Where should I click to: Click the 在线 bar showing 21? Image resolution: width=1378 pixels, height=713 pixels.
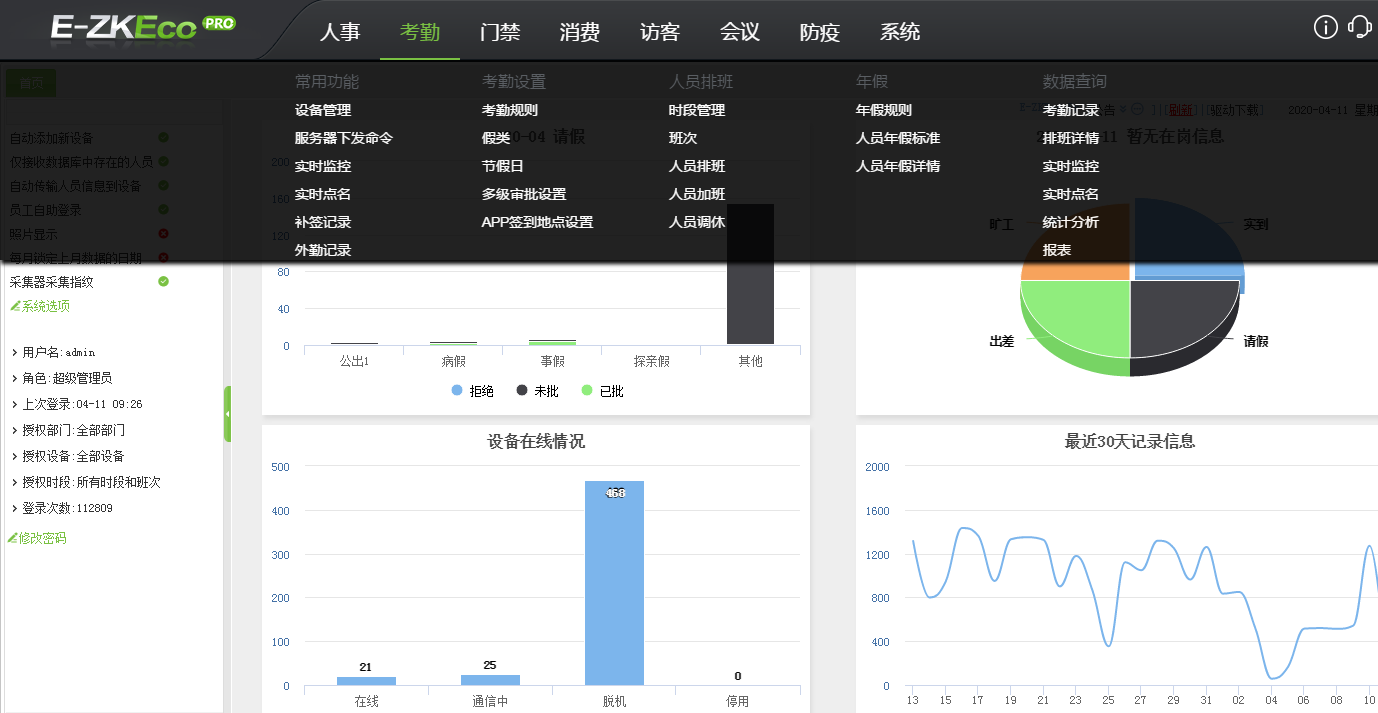point(366,681)
